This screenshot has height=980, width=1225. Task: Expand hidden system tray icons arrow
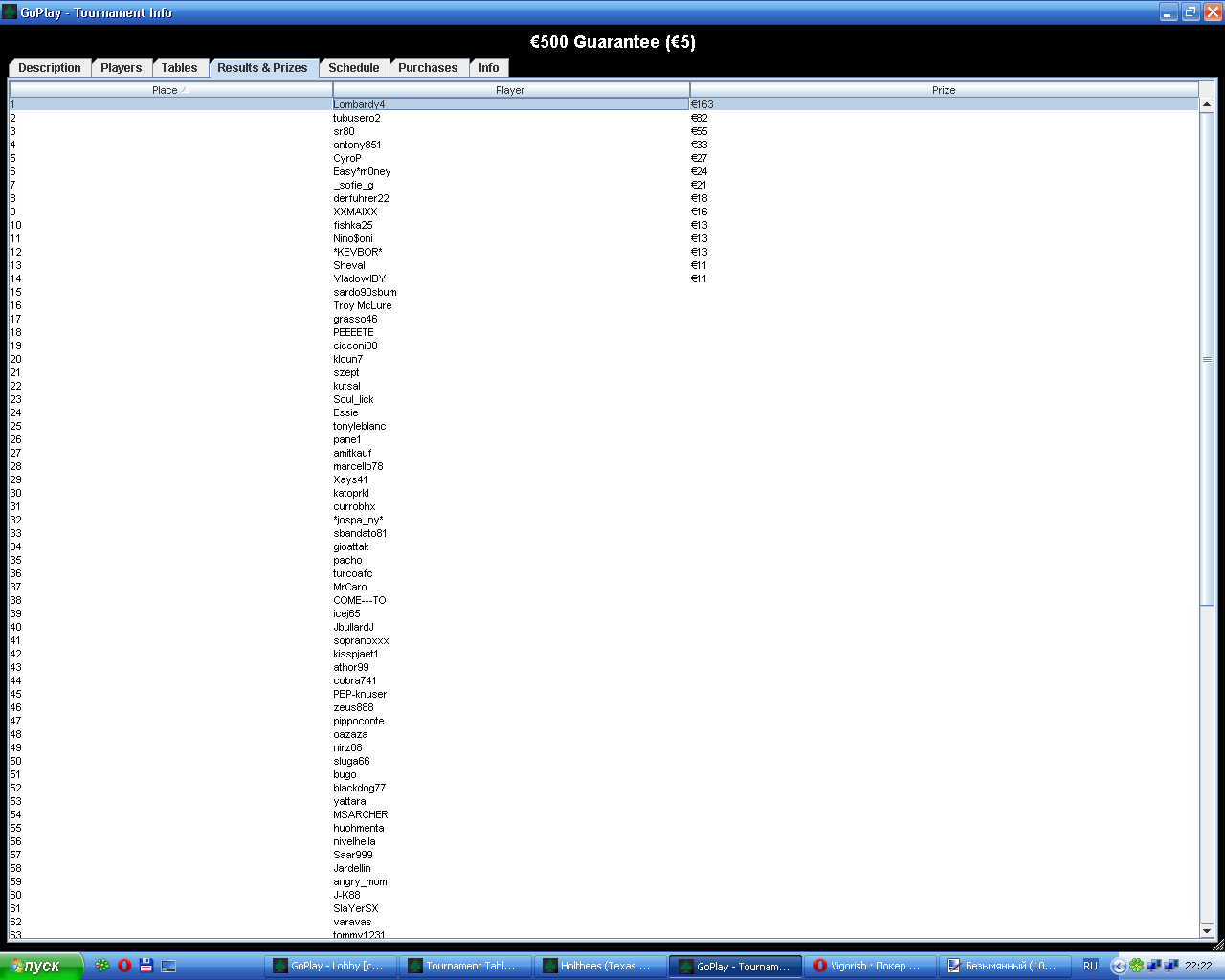coord(1118,966)
